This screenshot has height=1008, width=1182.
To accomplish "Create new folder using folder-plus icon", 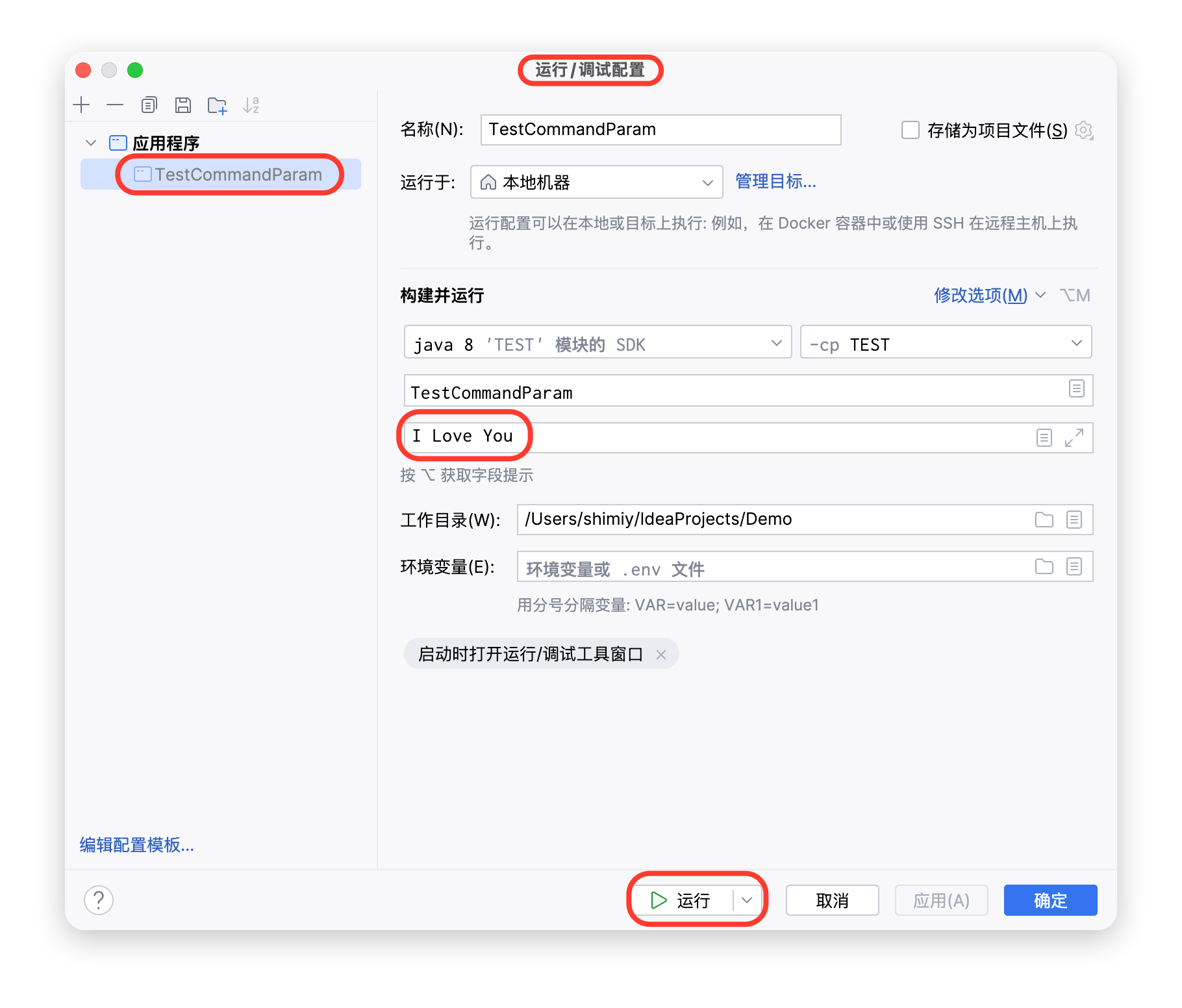I will tap(217, 105).
